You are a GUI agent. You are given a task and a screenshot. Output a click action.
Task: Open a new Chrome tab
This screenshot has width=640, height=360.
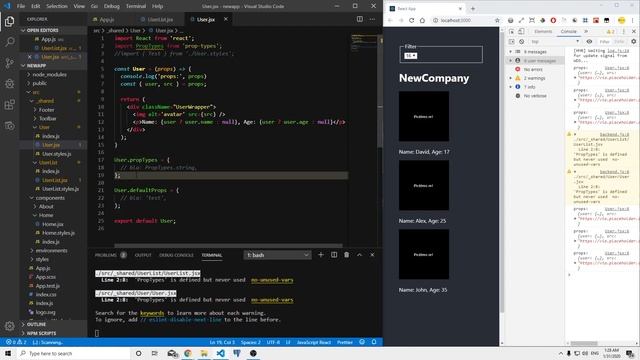tap(473, 8)
